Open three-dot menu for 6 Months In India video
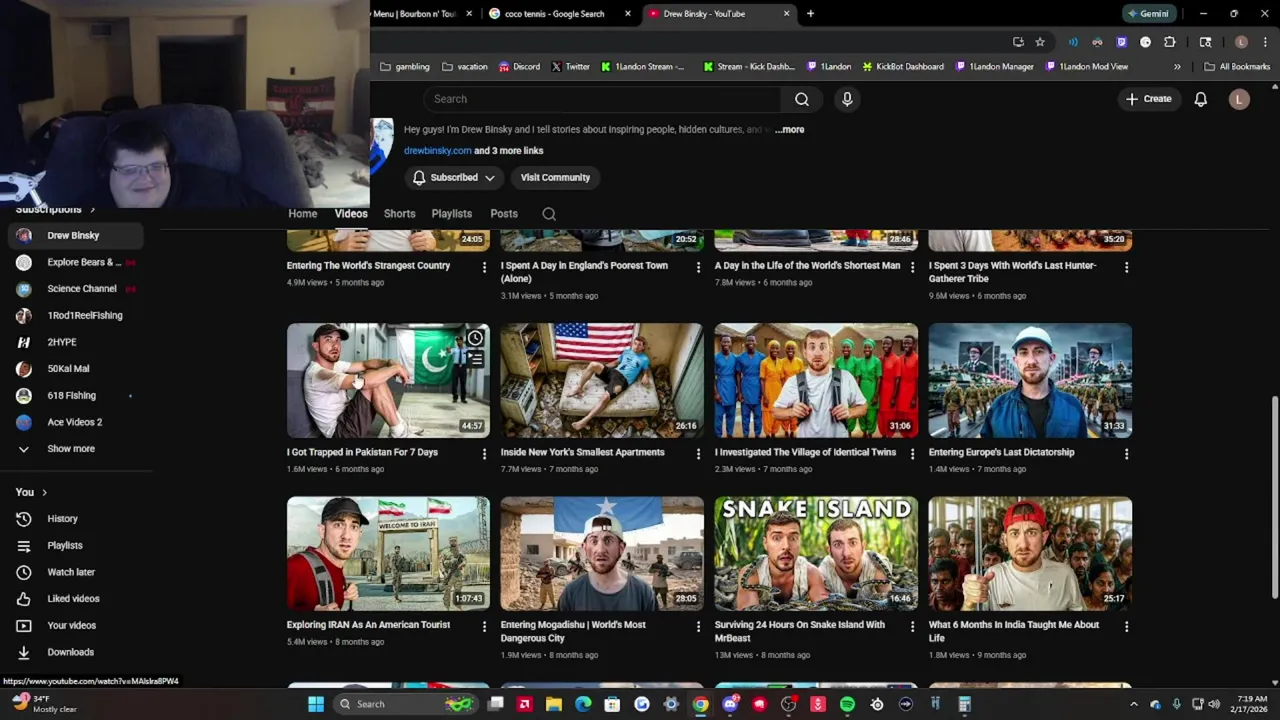The image size is (1280, 720). (1126, 626)
